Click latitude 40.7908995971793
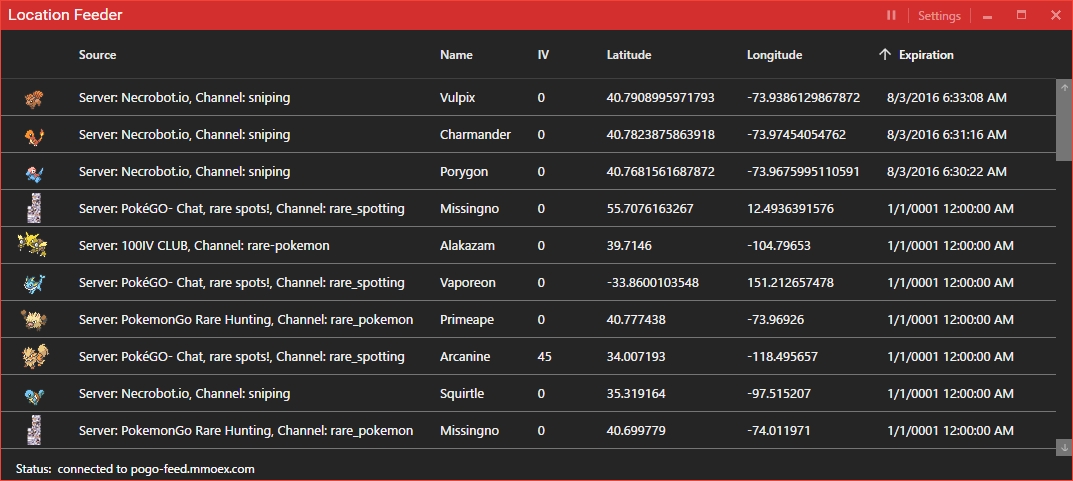 pyautogui.click(x=660, y=98)
